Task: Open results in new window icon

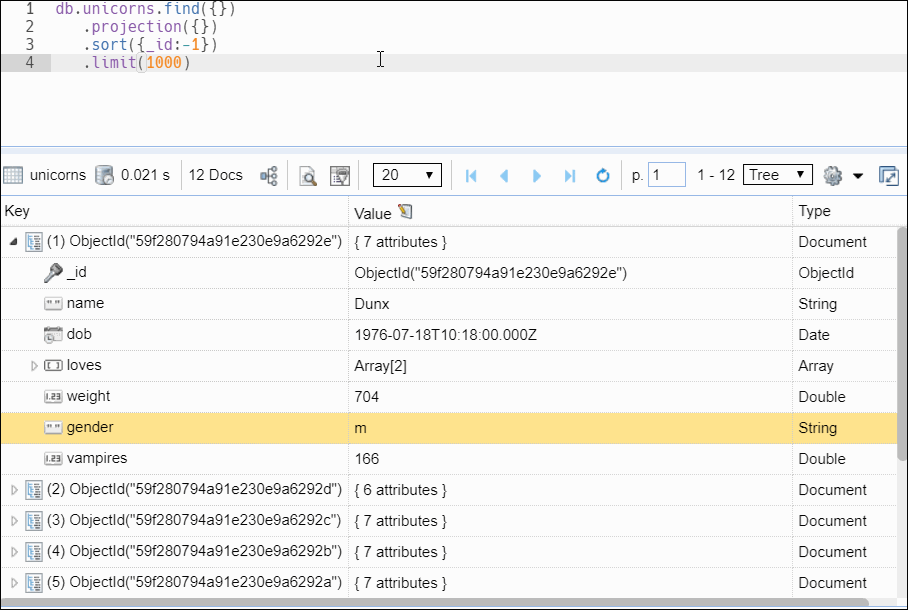Action: [x=888, y=176]
